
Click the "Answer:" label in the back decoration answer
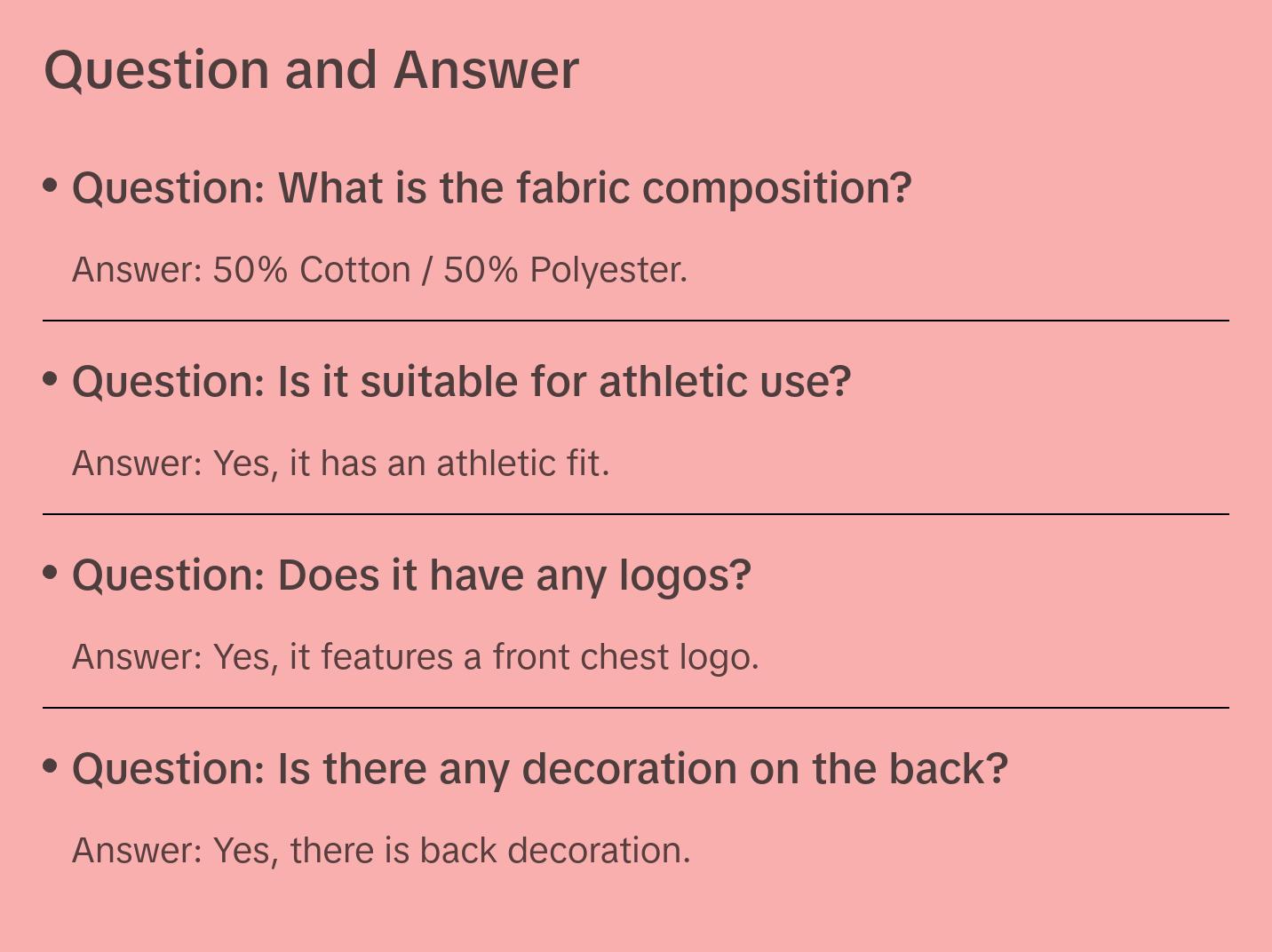click(x=138, y=851)
